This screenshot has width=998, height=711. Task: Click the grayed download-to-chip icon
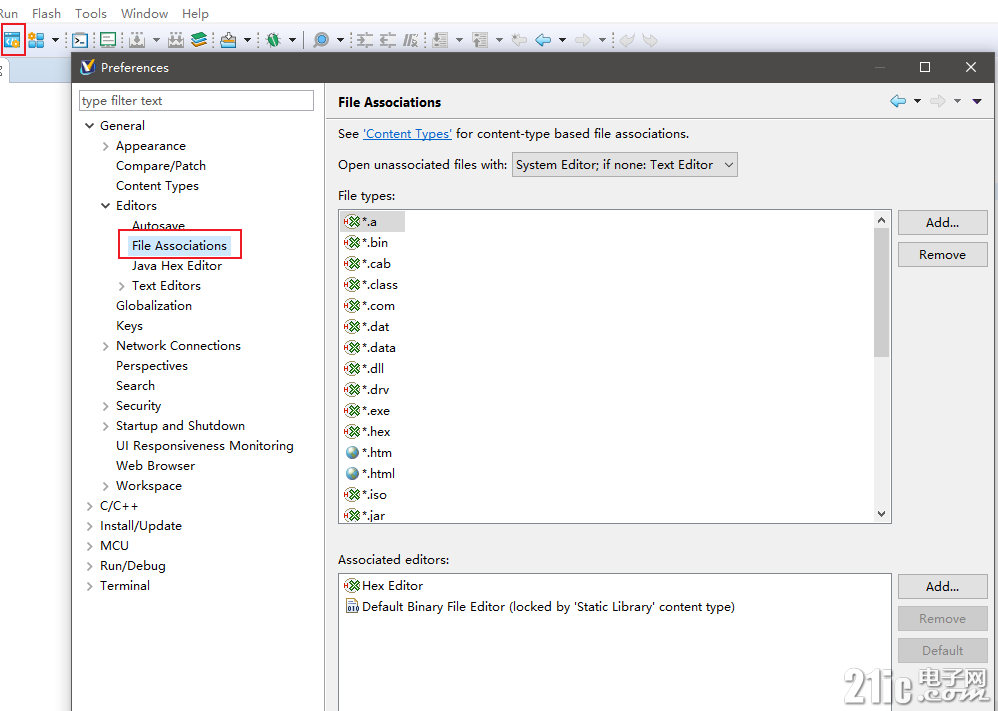[x=137, y=40]
